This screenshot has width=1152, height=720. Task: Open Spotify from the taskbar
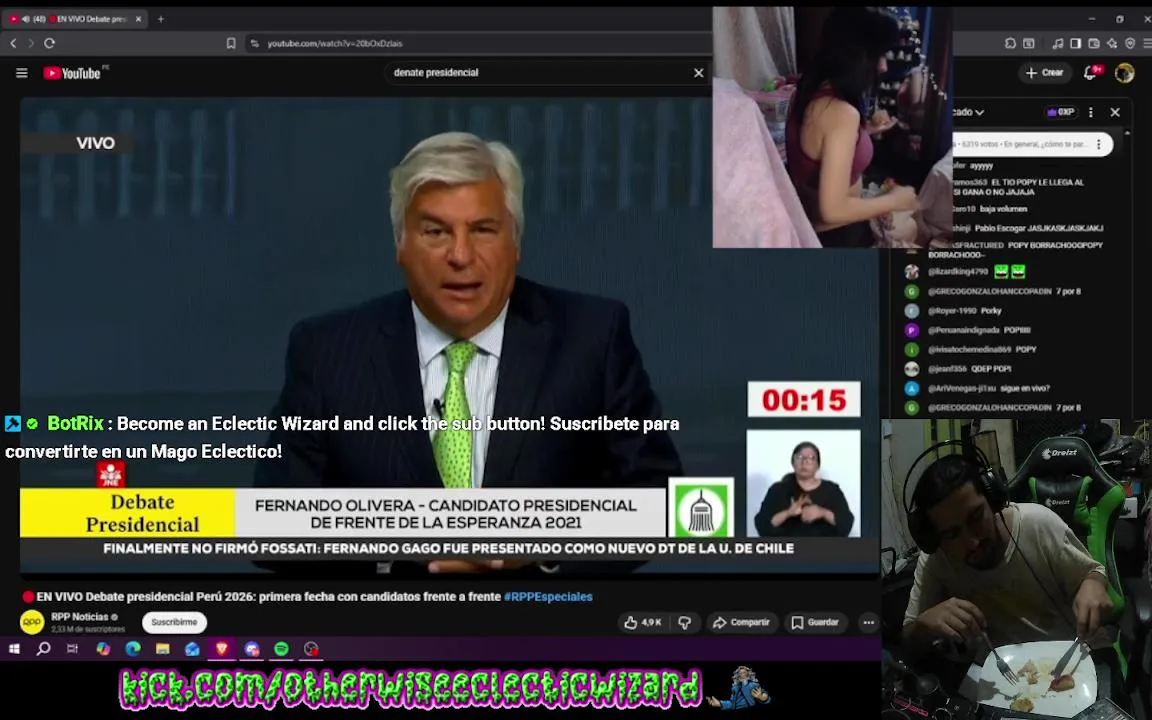click(281, 649)
